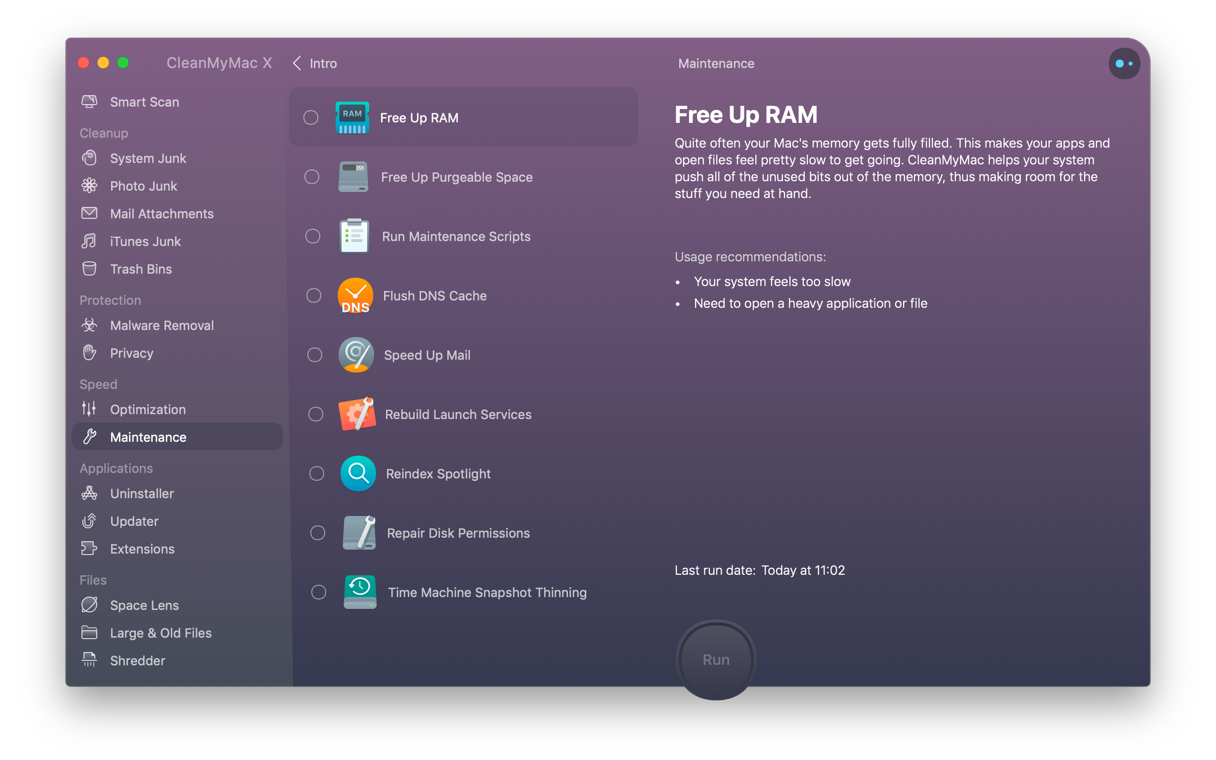
Task: Click the Malware Removal biohazard icon
Action: point(90,325)
